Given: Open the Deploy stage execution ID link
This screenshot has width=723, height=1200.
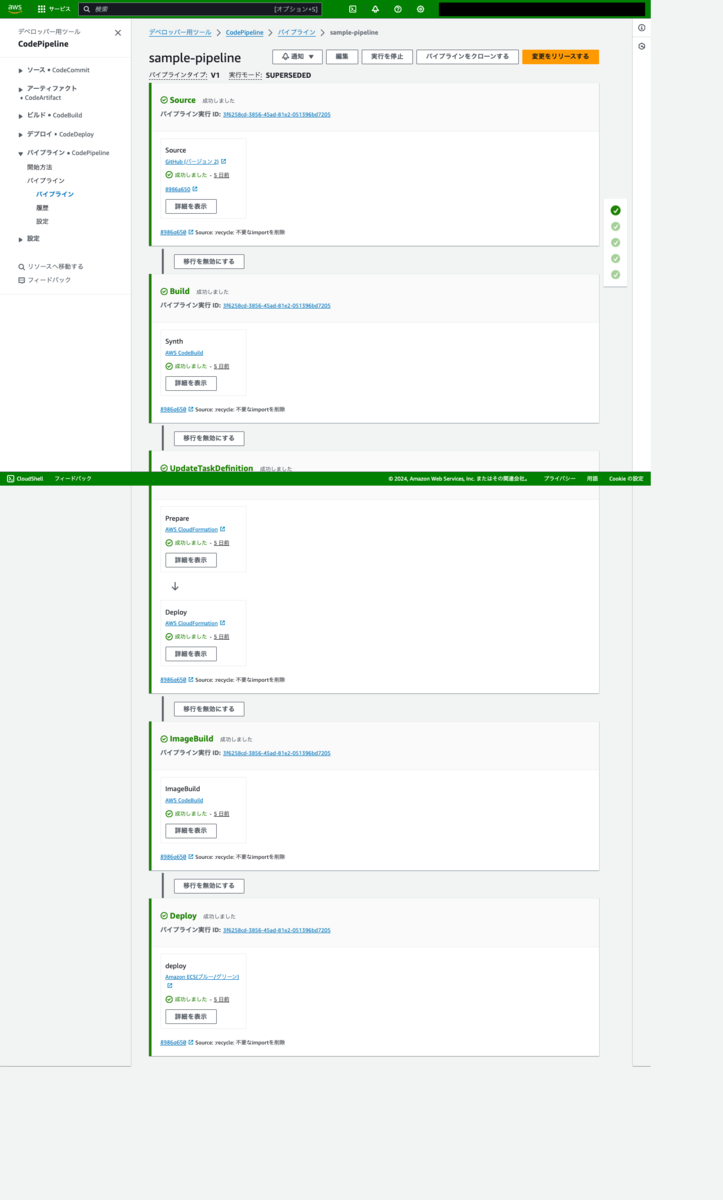Looking at the screenshot, I should (x=277, y=930).
